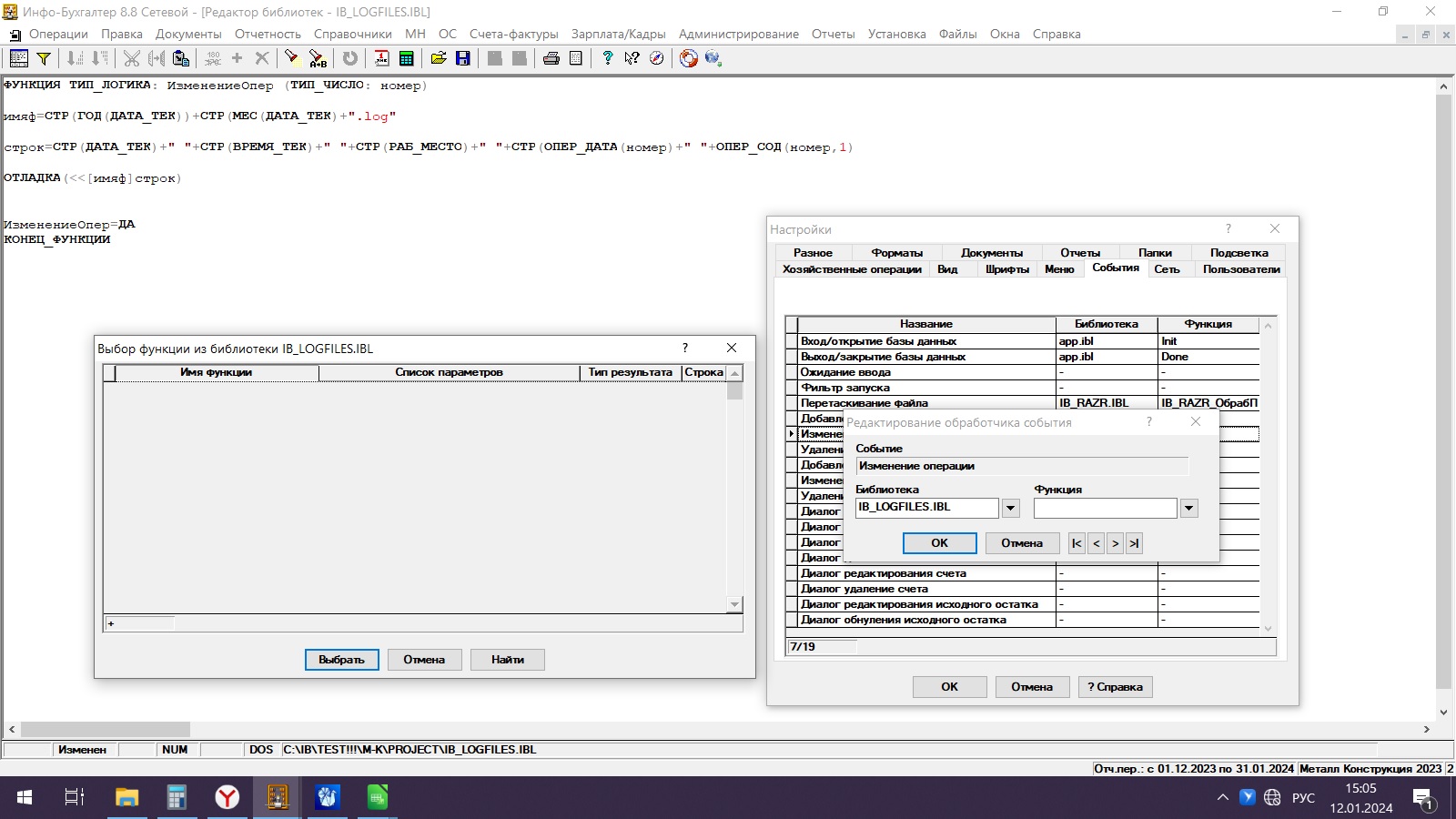The image size is (1456, 819).
Task: Click the context help arrow-question icon
Action: 632,58
